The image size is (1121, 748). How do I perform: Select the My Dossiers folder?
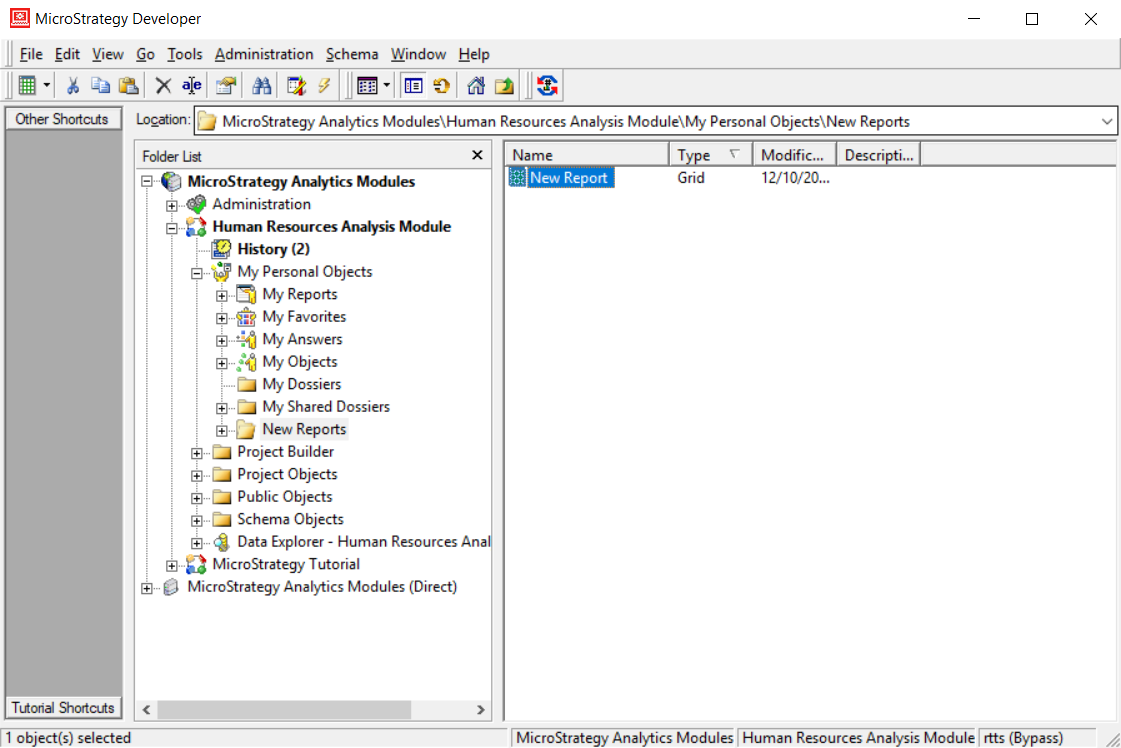pyautogui.click(x=302, y=384)
